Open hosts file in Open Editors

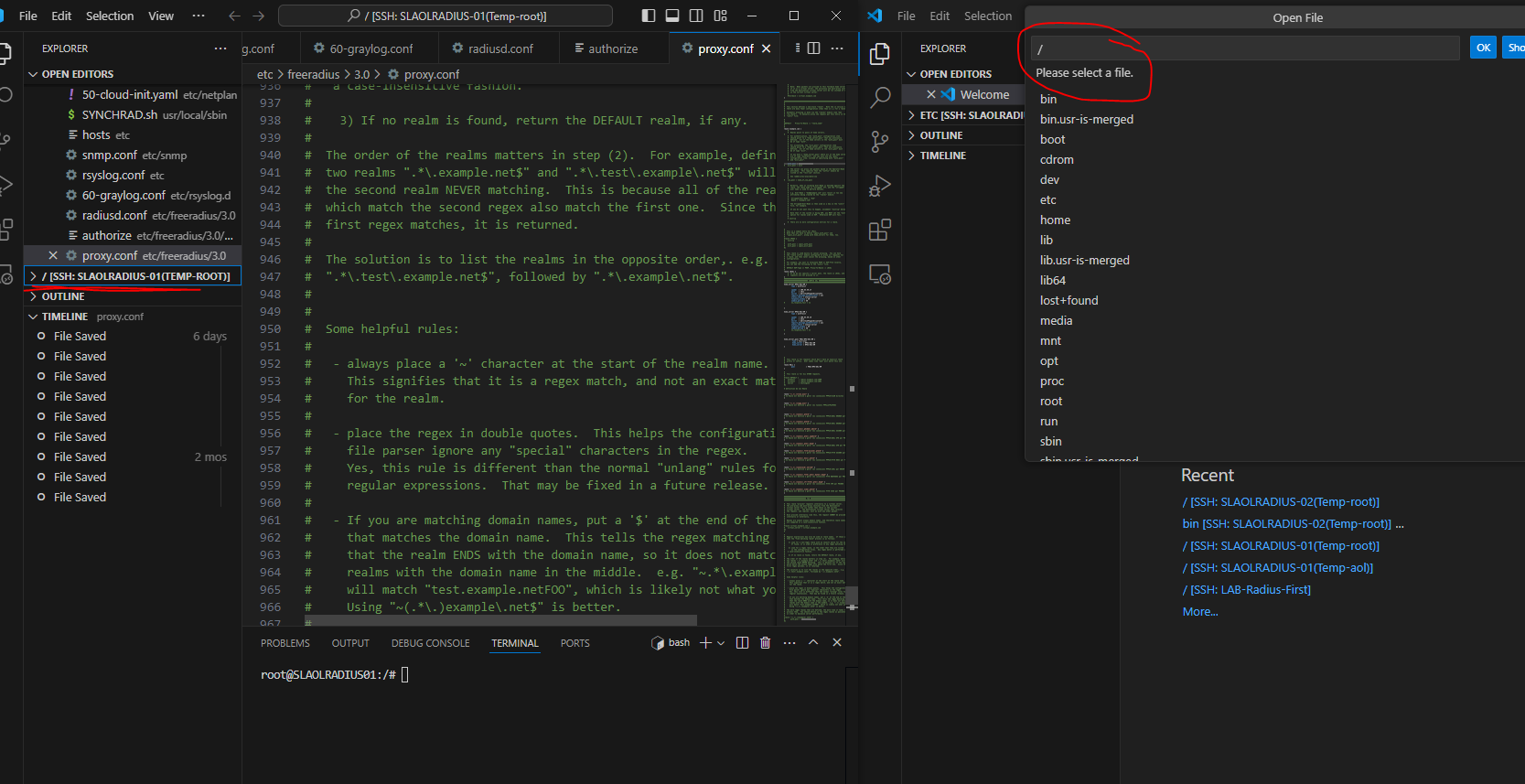click(x=133, y=134)
